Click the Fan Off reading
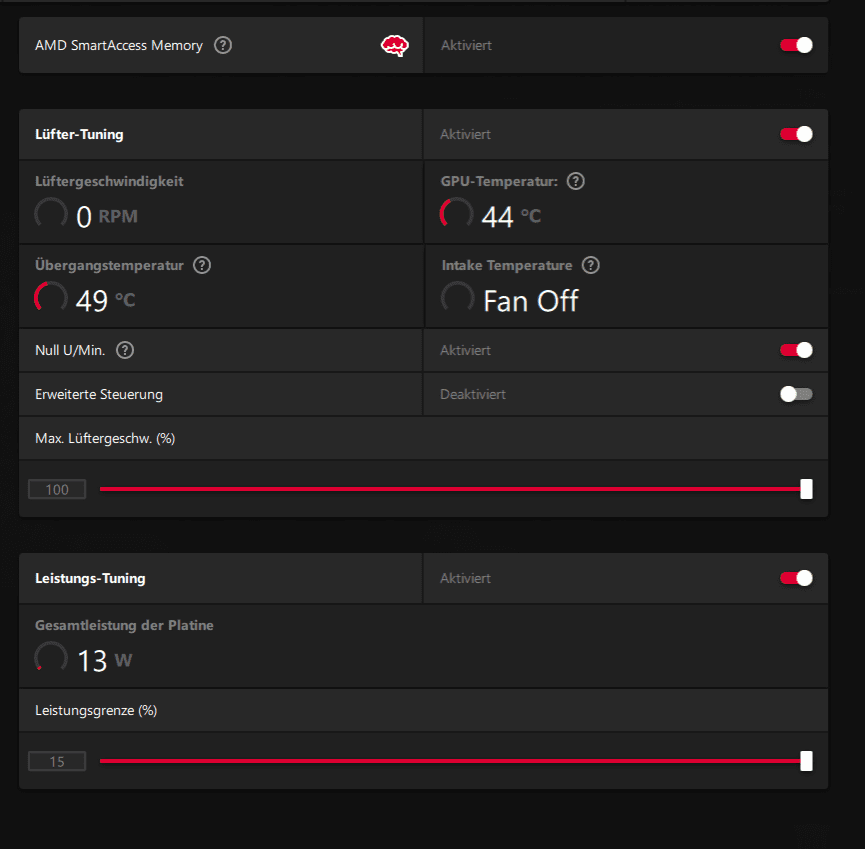 click(531, 301)
